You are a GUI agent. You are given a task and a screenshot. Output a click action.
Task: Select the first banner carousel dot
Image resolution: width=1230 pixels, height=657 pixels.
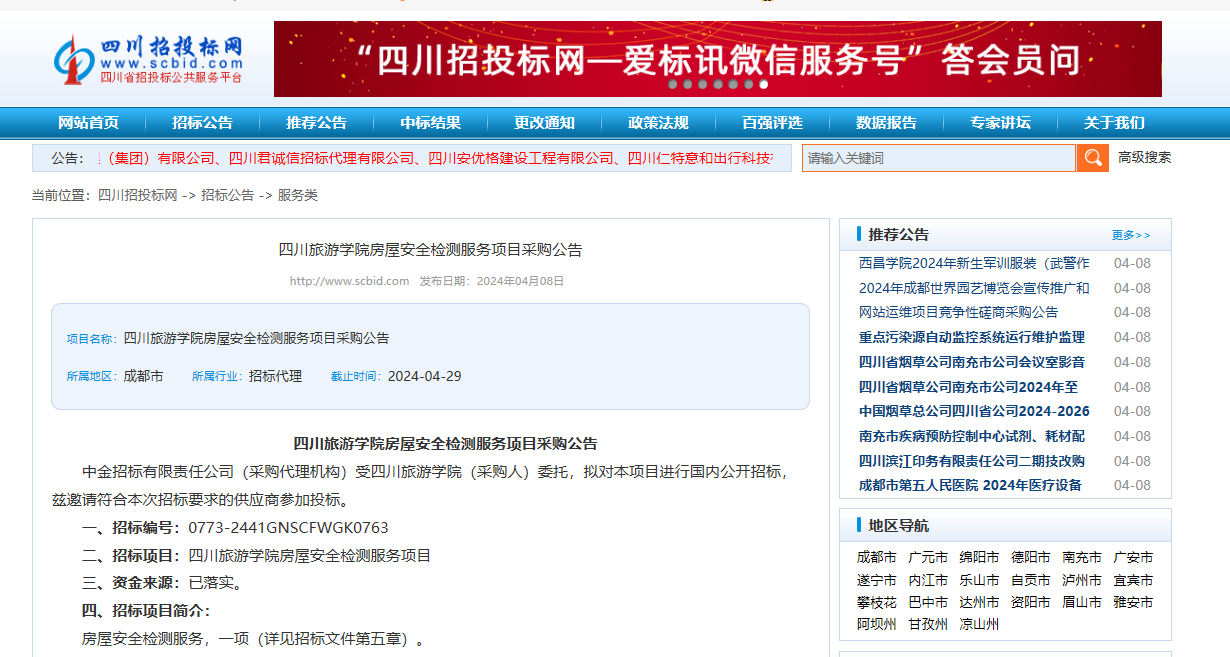click(x=673, y=85)
